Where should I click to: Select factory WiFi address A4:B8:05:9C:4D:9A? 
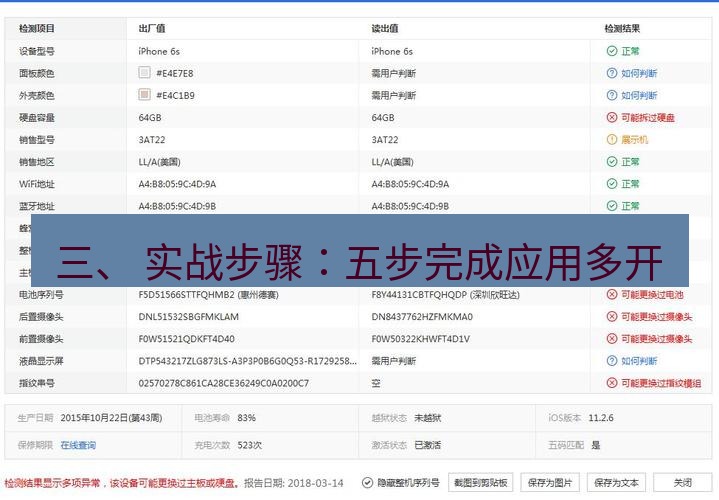(177, 184)
